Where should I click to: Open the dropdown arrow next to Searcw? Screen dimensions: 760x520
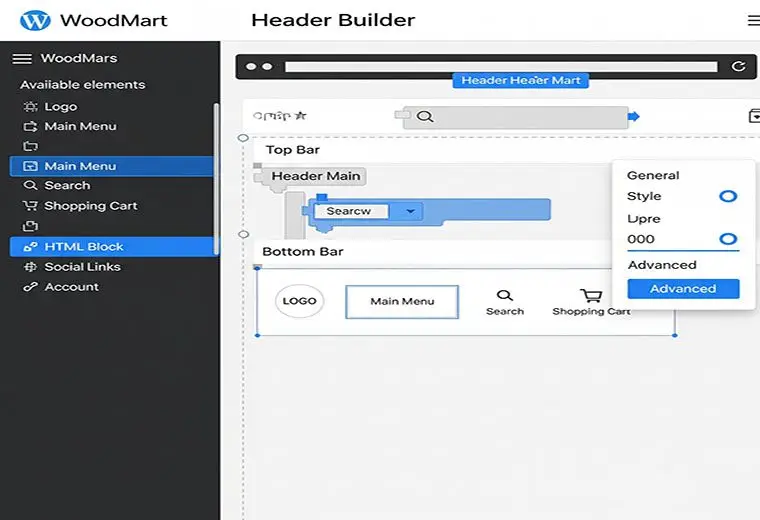[410, 211]
